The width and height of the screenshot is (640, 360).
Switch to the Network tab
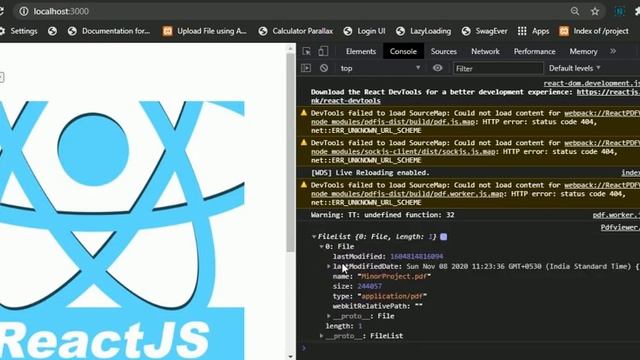point(485,51)
